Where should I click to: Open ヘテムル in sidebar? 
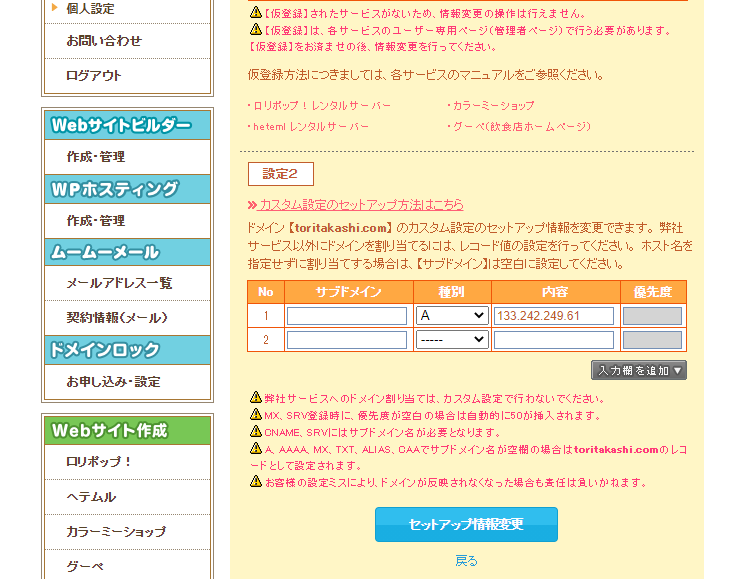pos(91,497)
